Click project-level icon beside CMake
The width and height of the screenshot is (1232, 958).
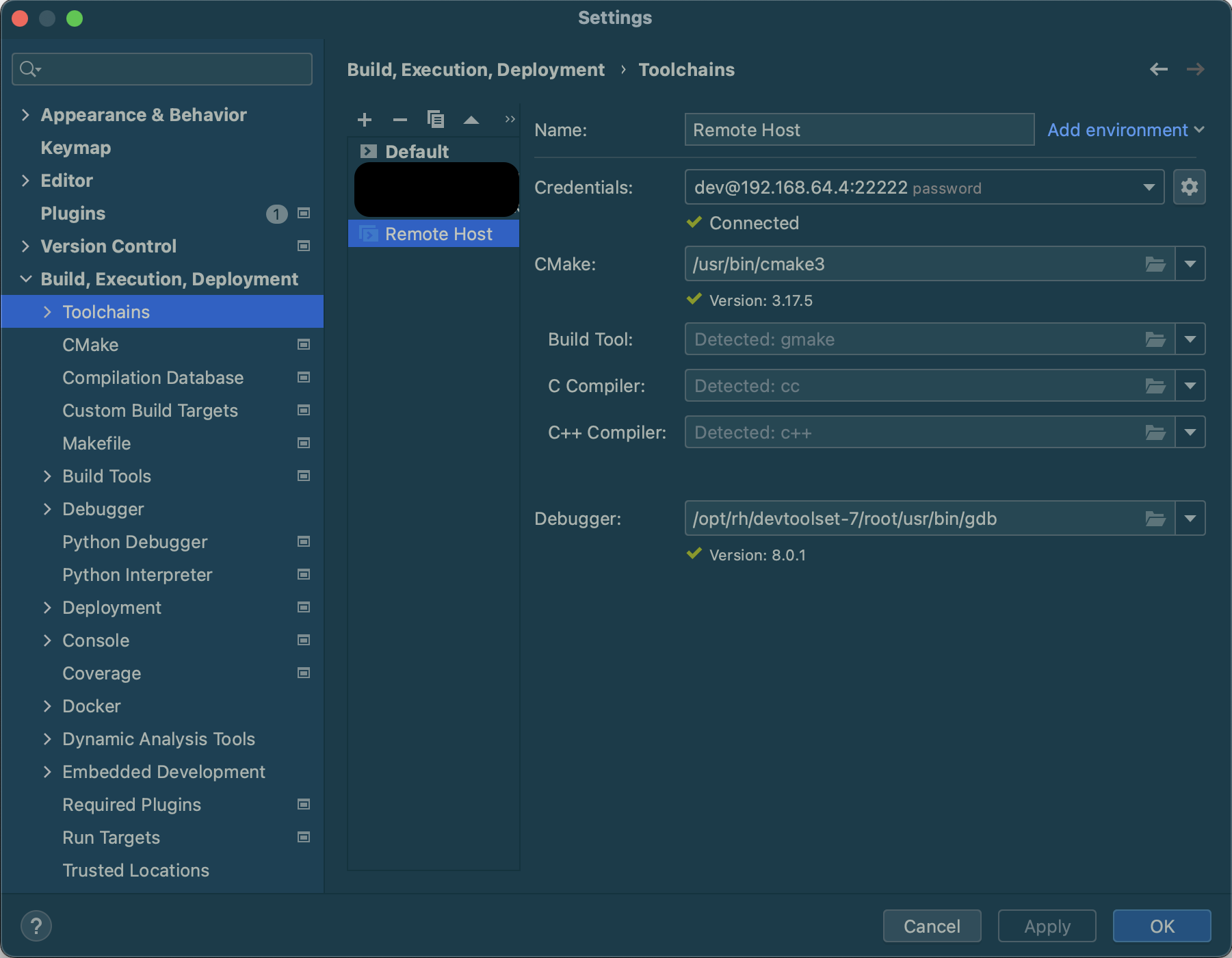(x=304, y=344)
